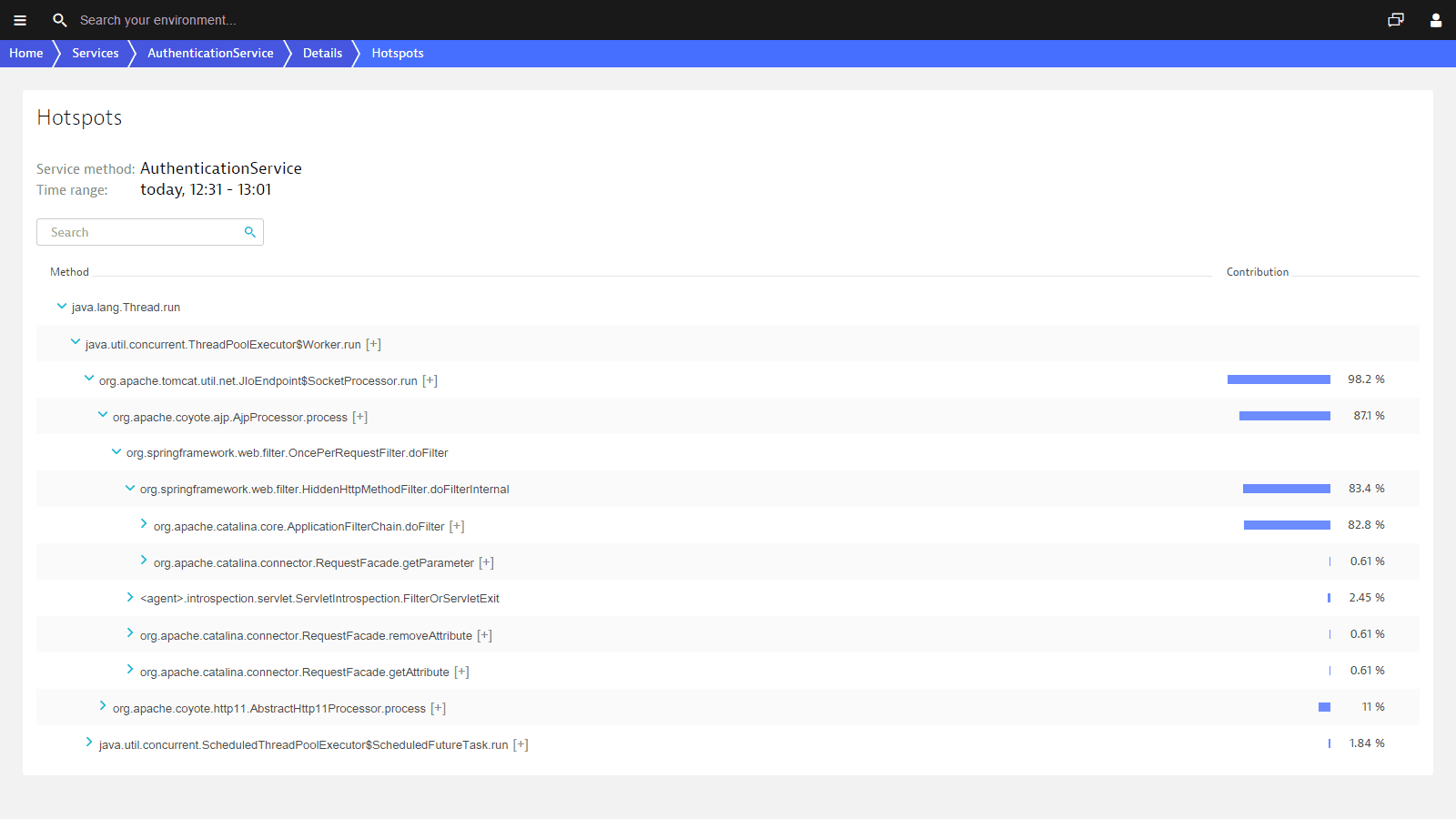Click the search icon in Hotspots search box
1456x819 pixels.
(x=250, y=232)
